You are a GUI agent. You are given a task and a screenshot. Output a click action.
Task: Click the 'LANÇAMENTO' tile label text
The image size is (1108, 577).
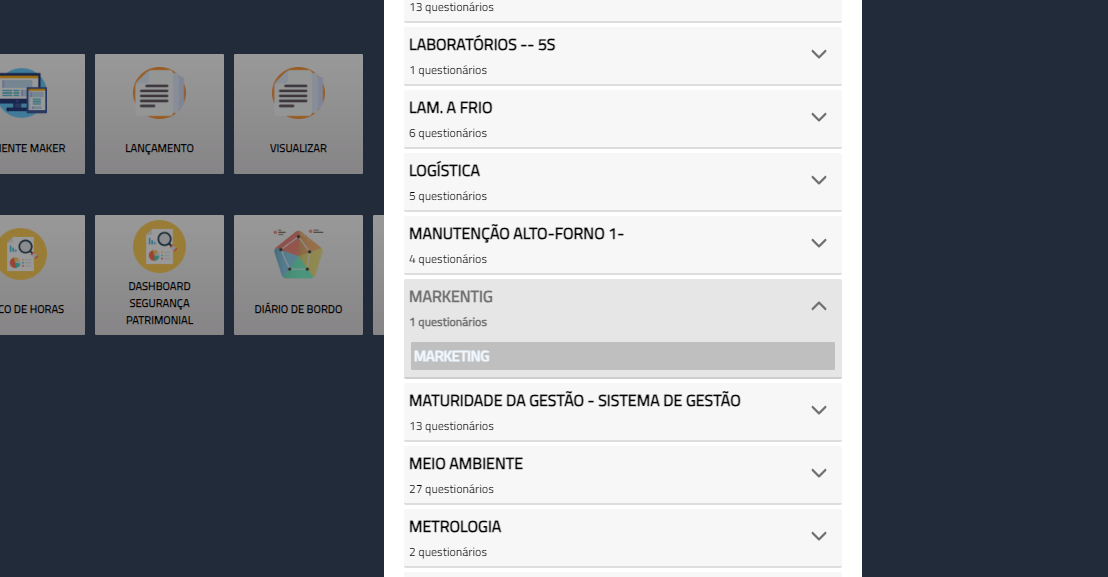click(159, 148)
